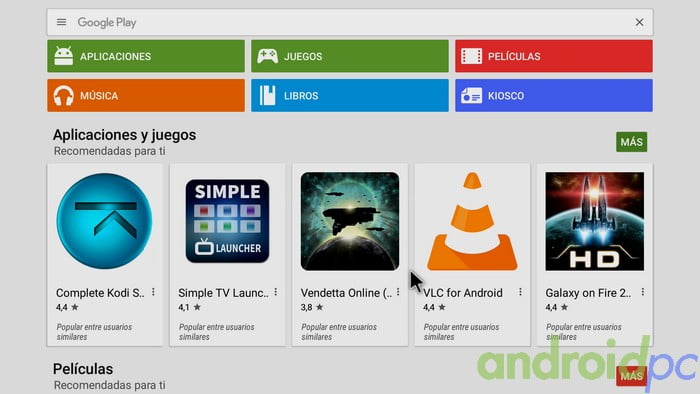The width and height of the screenshot is (700, 394).
Task: Open the hamburger navigation menu
Action: click(x=62, y=22)
